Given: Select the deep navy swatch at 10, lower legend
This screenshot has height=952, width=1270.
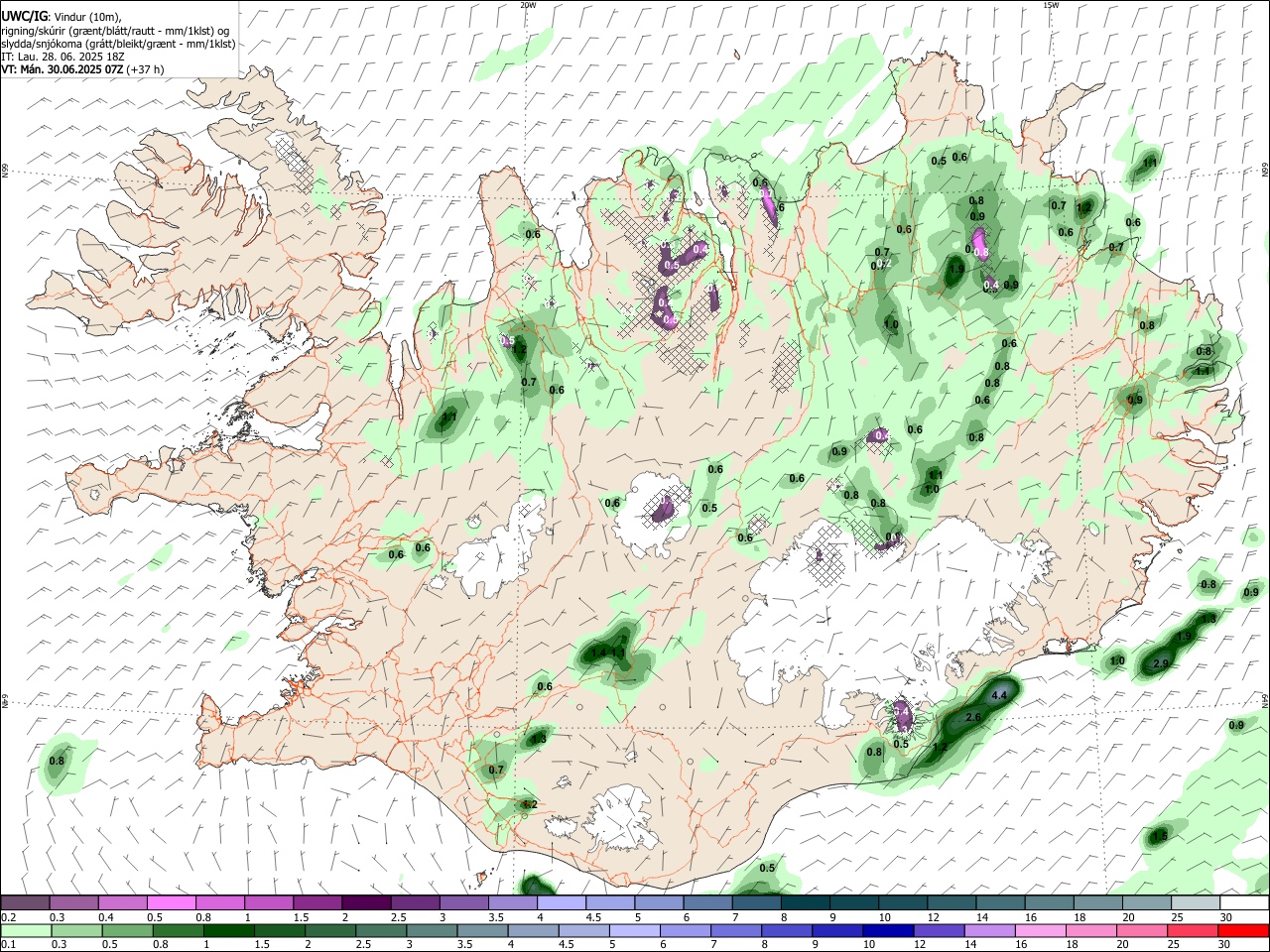Looking at the screenshot, I should pos(887,930).
